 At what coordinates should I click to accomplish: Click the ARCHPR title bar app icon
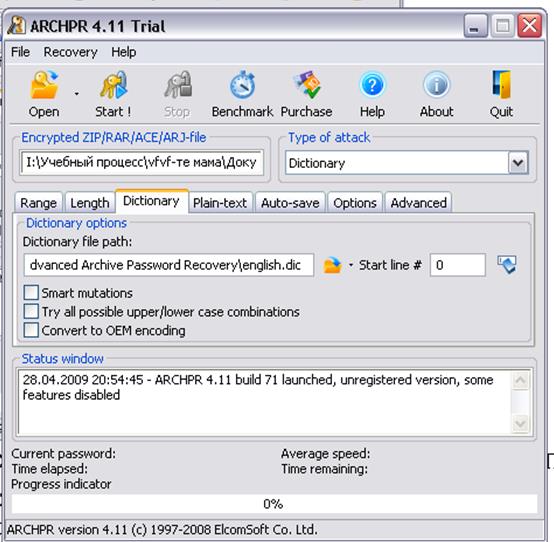point(16,26)
